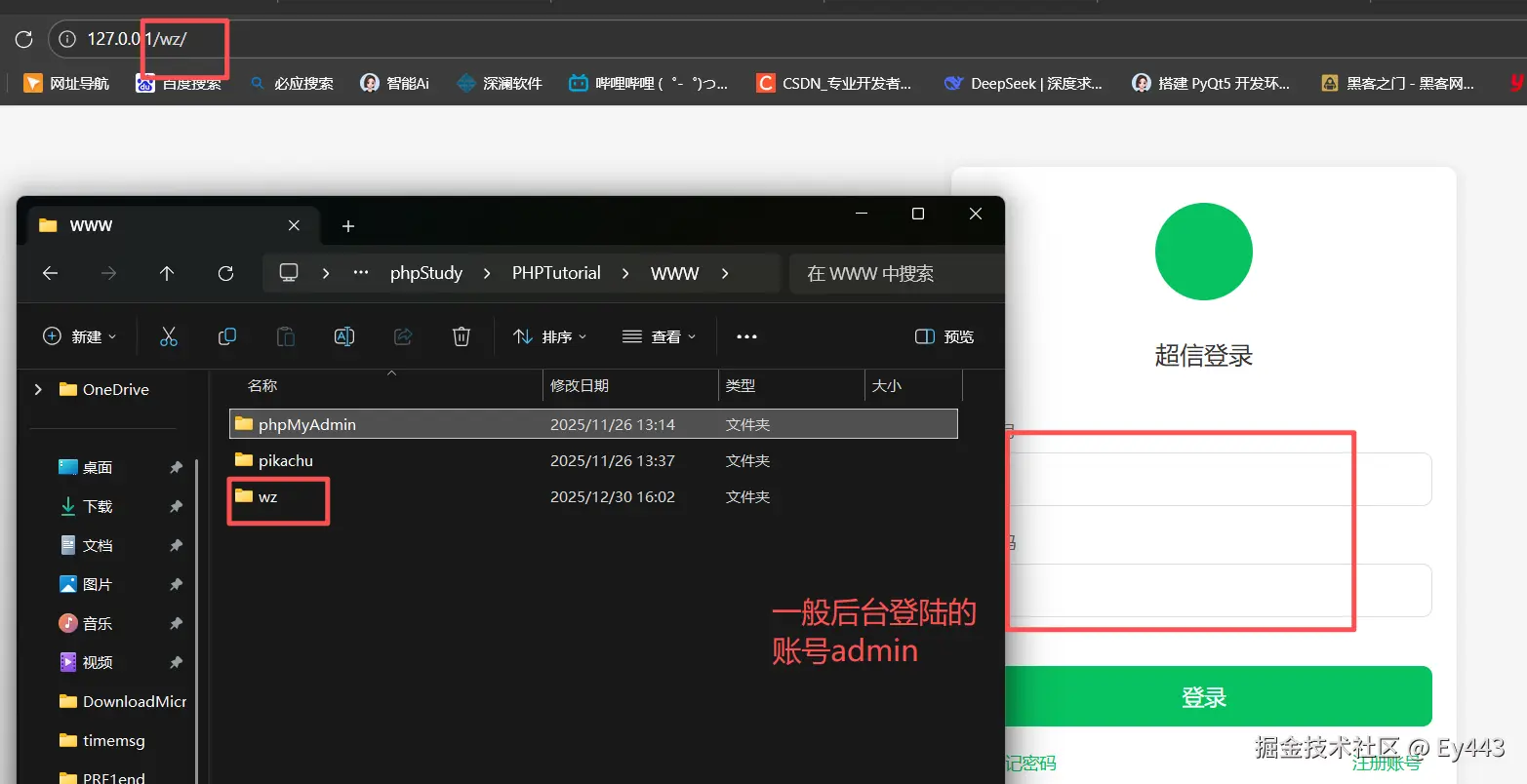Sort by the 名称 column header

click(x=384, y=386)
